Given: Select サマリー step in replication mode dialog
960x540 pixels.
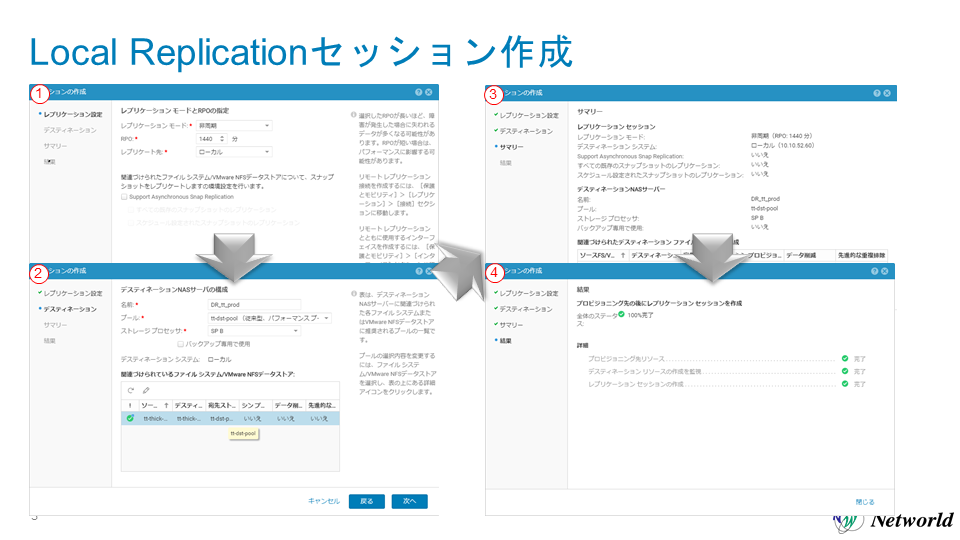Looking at the screenshot, I should click(55, 146).
